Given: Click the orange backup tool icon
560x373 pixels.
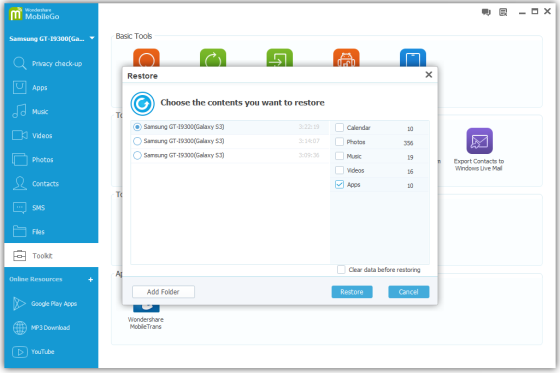Looking at the screenshot, I should pyautogui.click(x=146, y=58).
